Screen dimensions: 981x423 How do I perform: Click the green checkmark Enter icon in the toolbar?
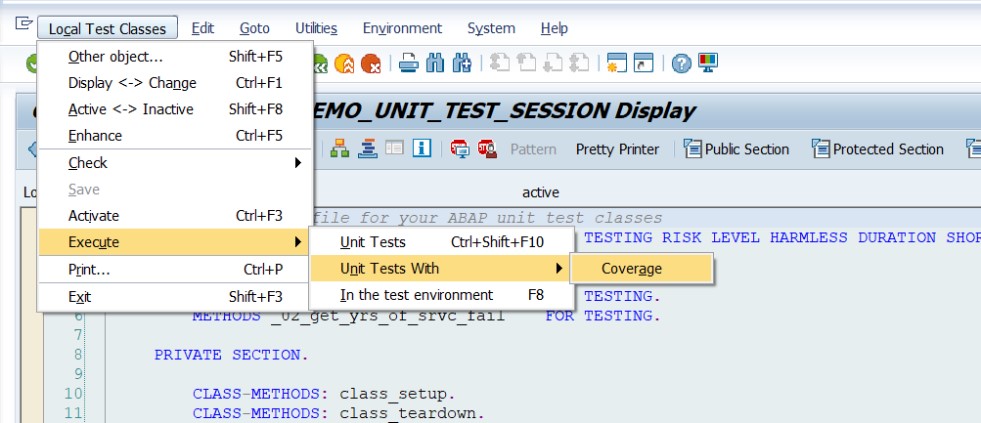tap(31, 63)
